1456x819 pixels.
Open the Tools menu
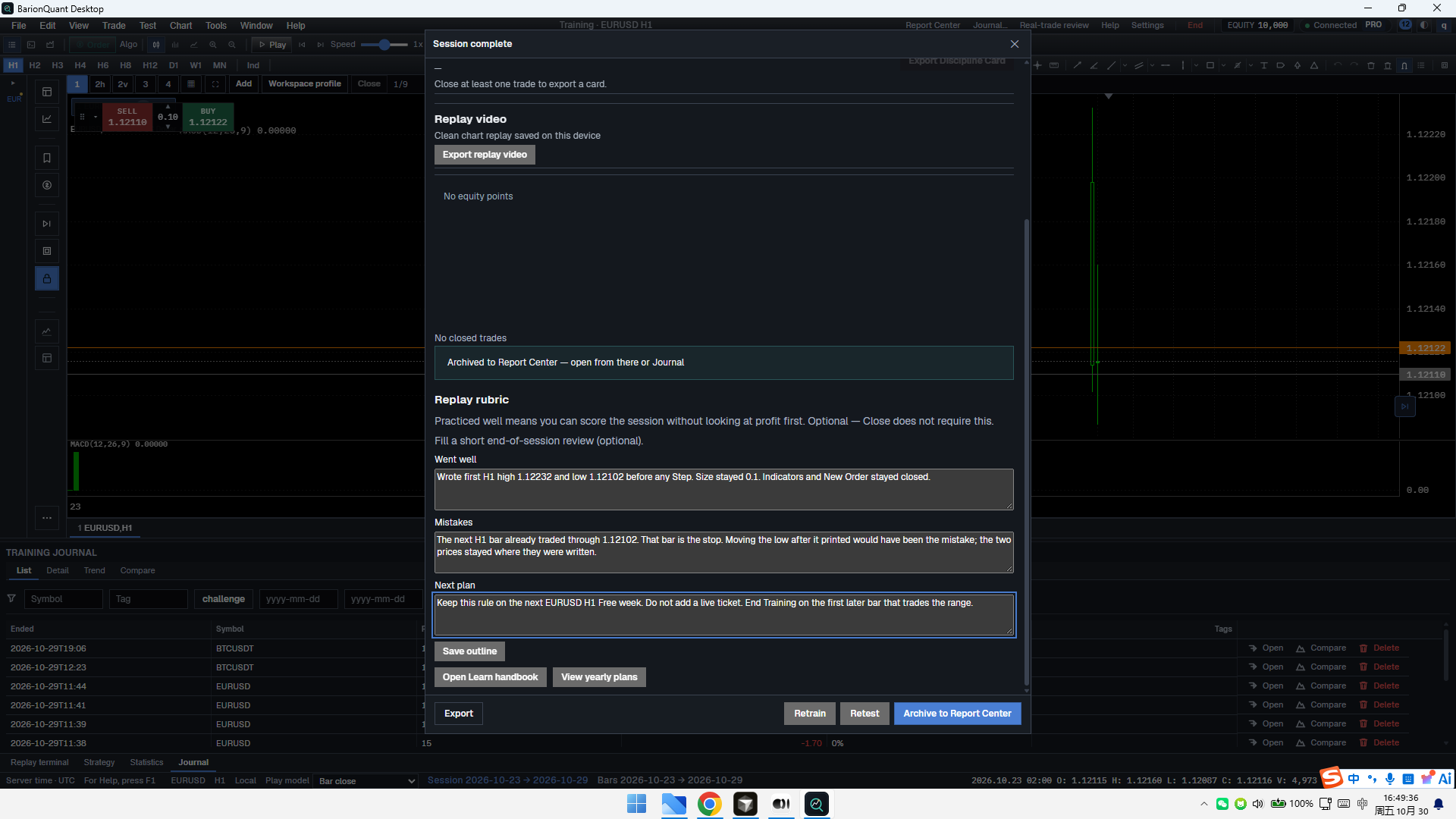click(x=216, y=25)
